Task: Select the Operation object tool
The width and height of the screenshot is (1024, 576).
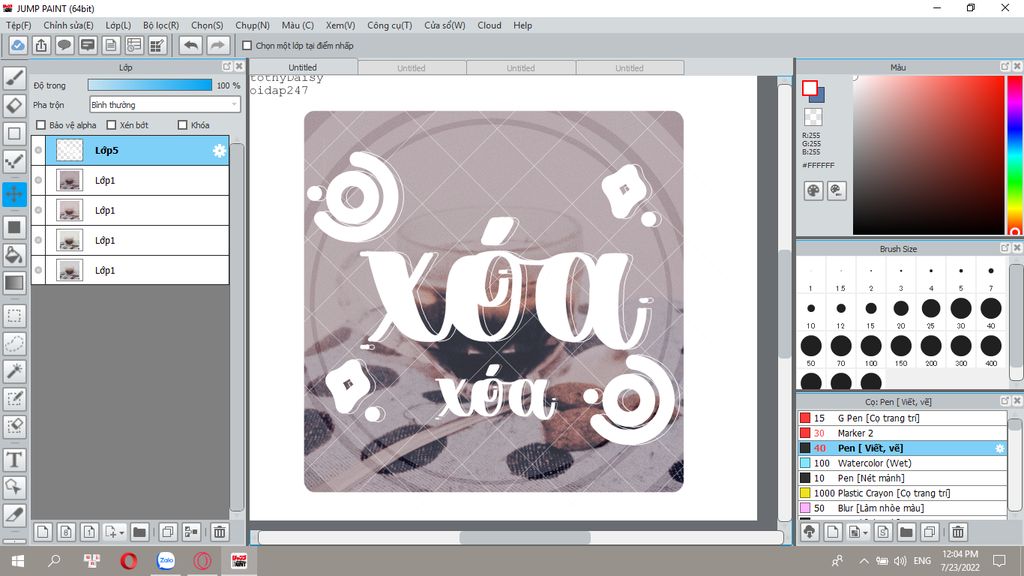Action: coord(14,487)
